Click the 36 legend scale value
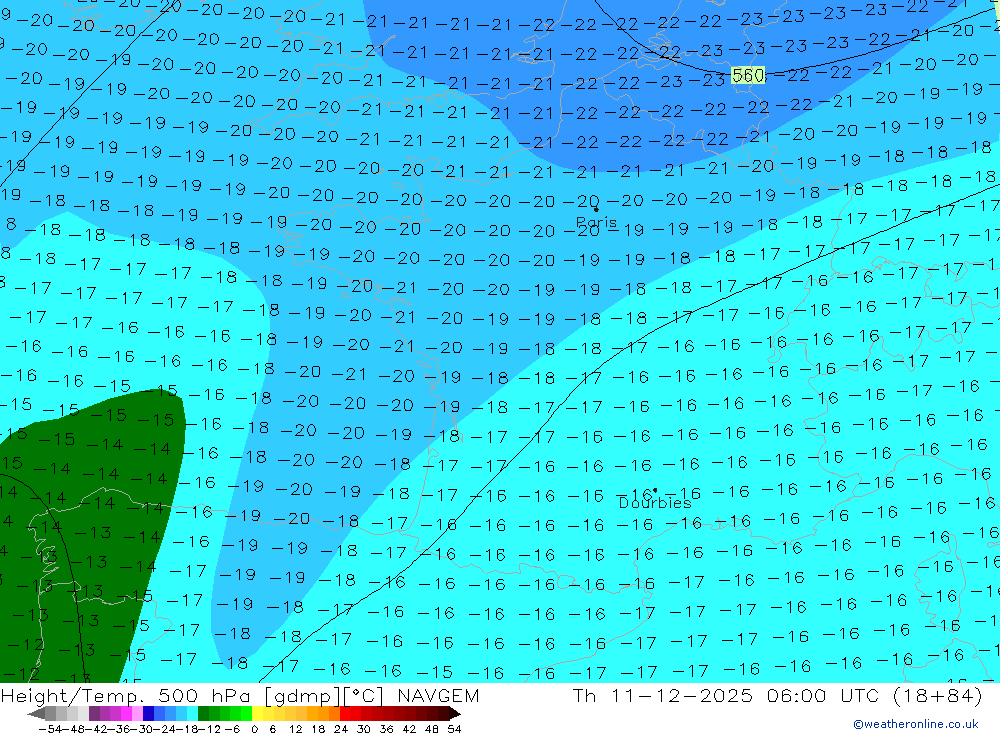The width and height of the screenshot is (1000, 733). pyautogui.click(x=386, y=729)
